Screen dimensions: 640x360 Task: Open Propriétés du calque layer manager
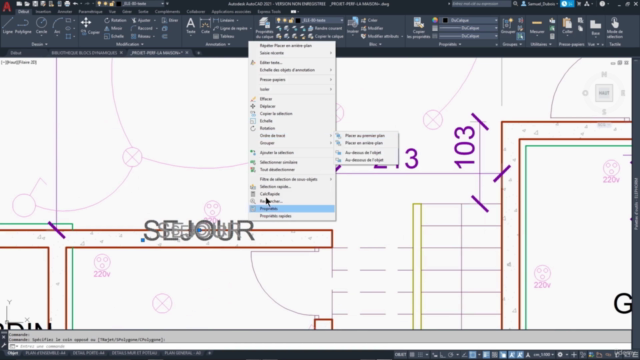point(264,28)
